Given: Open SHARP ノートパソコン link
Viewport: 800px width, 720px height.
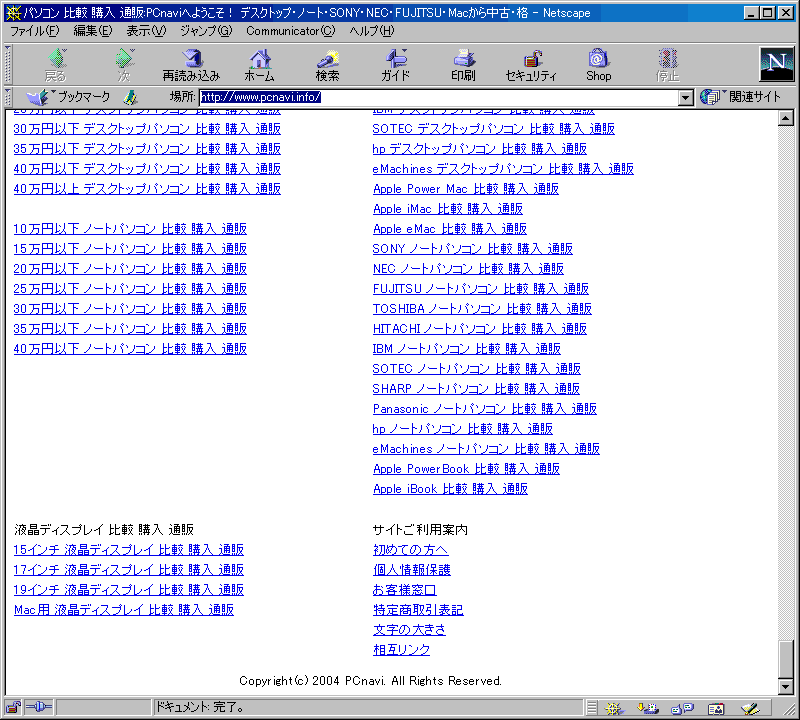Looking at the screenshot, I should tap(476, 389).
